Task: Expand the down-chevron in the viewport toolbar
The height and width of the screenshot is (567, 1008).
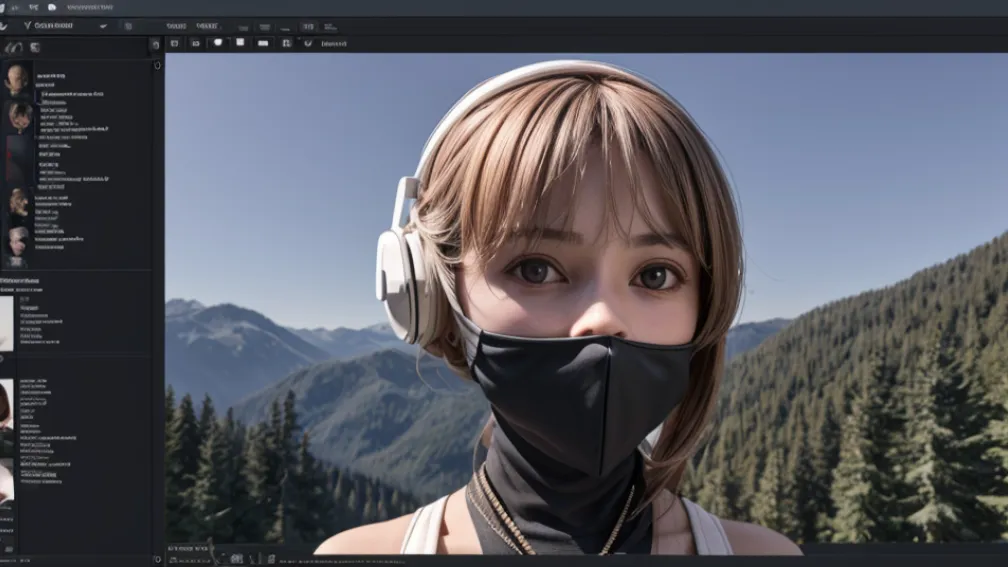Action: click(x=308, y=44)
